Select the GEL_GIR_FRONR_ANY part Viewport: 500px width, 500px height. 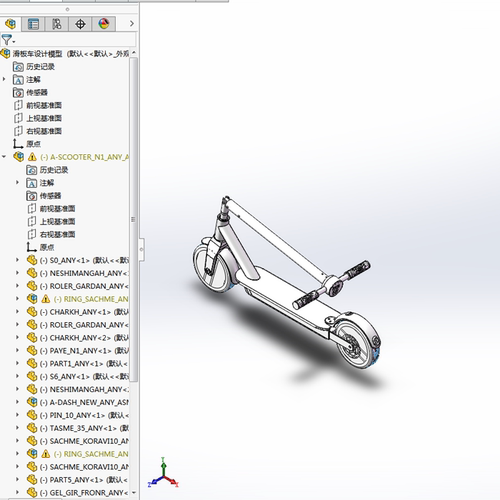84,493
